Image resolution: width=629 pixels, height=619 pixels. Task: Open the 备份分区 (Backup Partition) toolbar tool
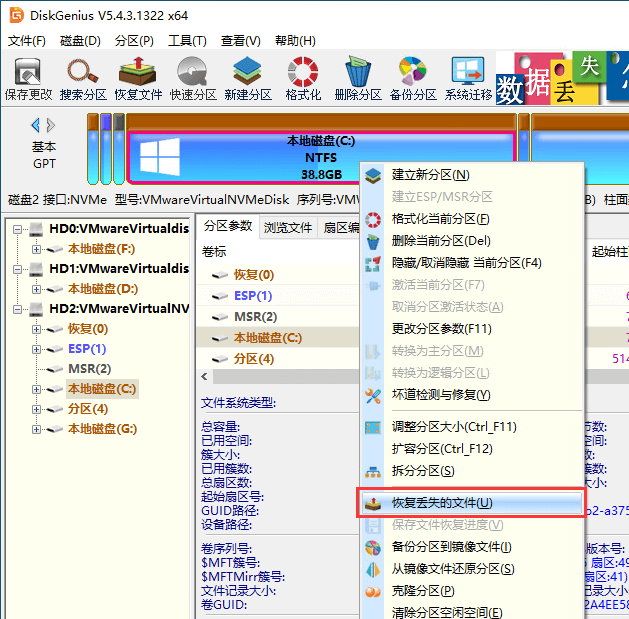(x=413, y=79)
